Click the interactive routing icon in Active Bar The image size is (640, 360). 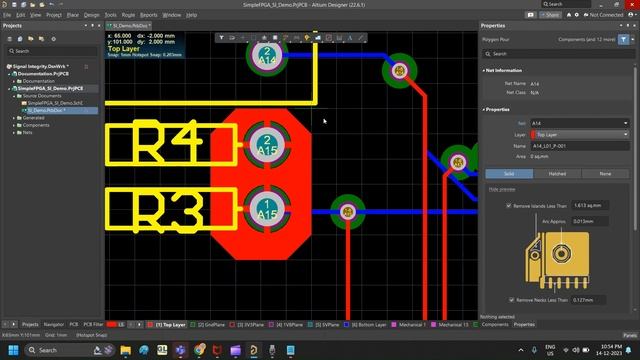286,38
